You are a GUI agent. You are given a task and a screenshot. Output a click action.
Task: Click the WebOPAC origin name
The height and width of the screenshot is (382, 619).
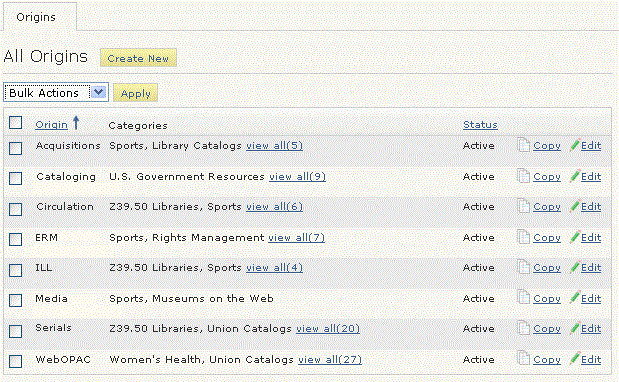63,360
